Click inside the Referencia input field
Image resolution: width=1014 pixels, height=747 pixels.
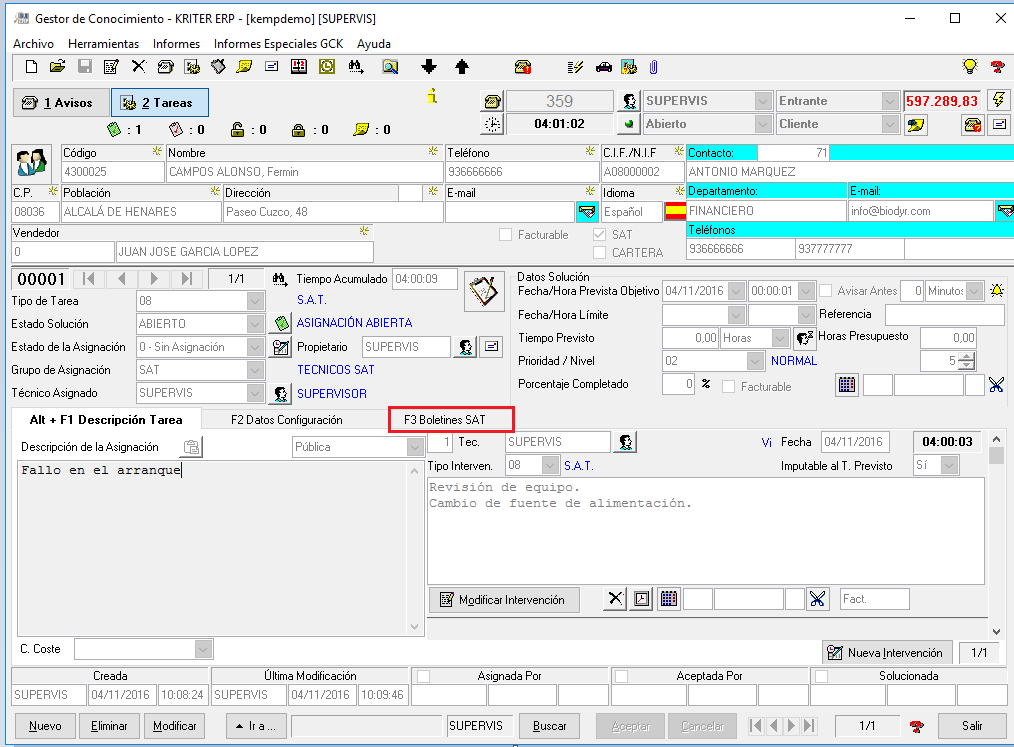coord(944,314)
